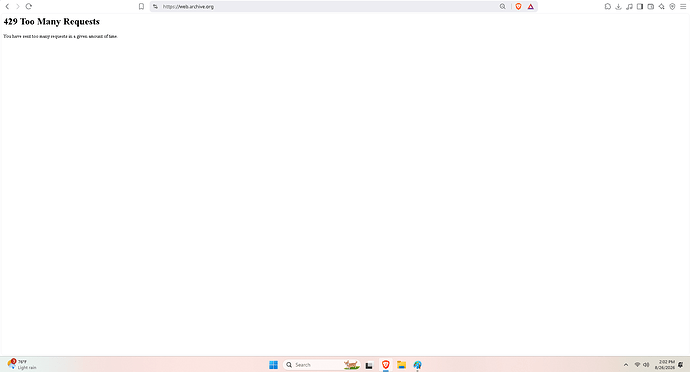The image size is (690, 372).
Task: Select the Brave browser taskbar icon
Action: click(385, 365)
